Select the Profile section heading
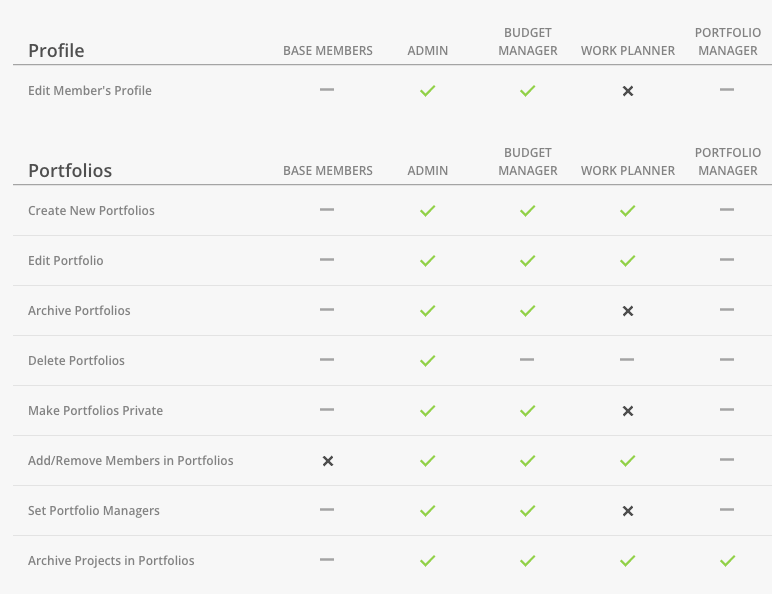Viewport: 772px width, 594px height. [56, 51]
